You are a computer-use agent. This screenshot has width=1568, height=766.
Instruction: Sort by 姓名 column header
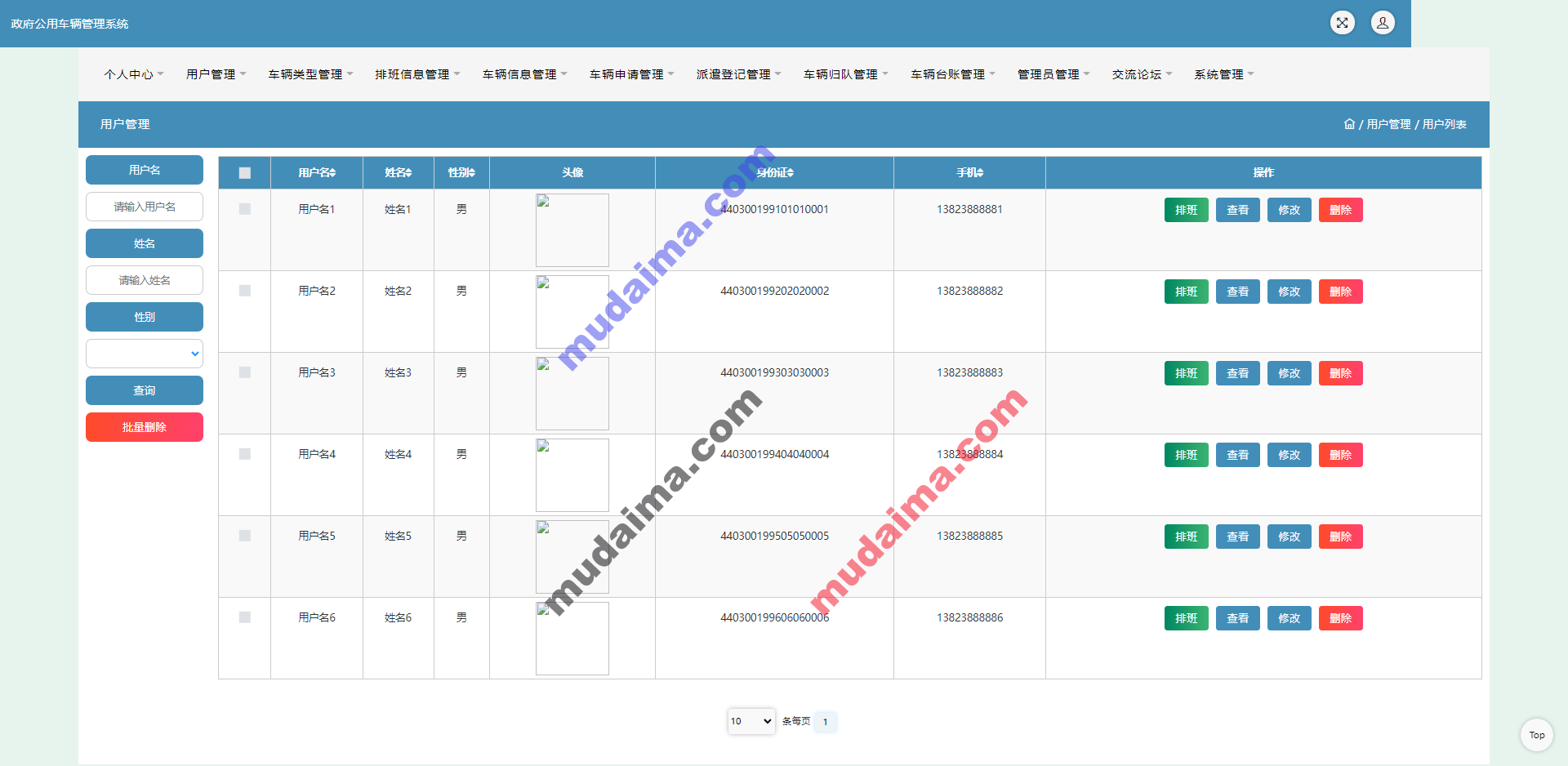399,172
